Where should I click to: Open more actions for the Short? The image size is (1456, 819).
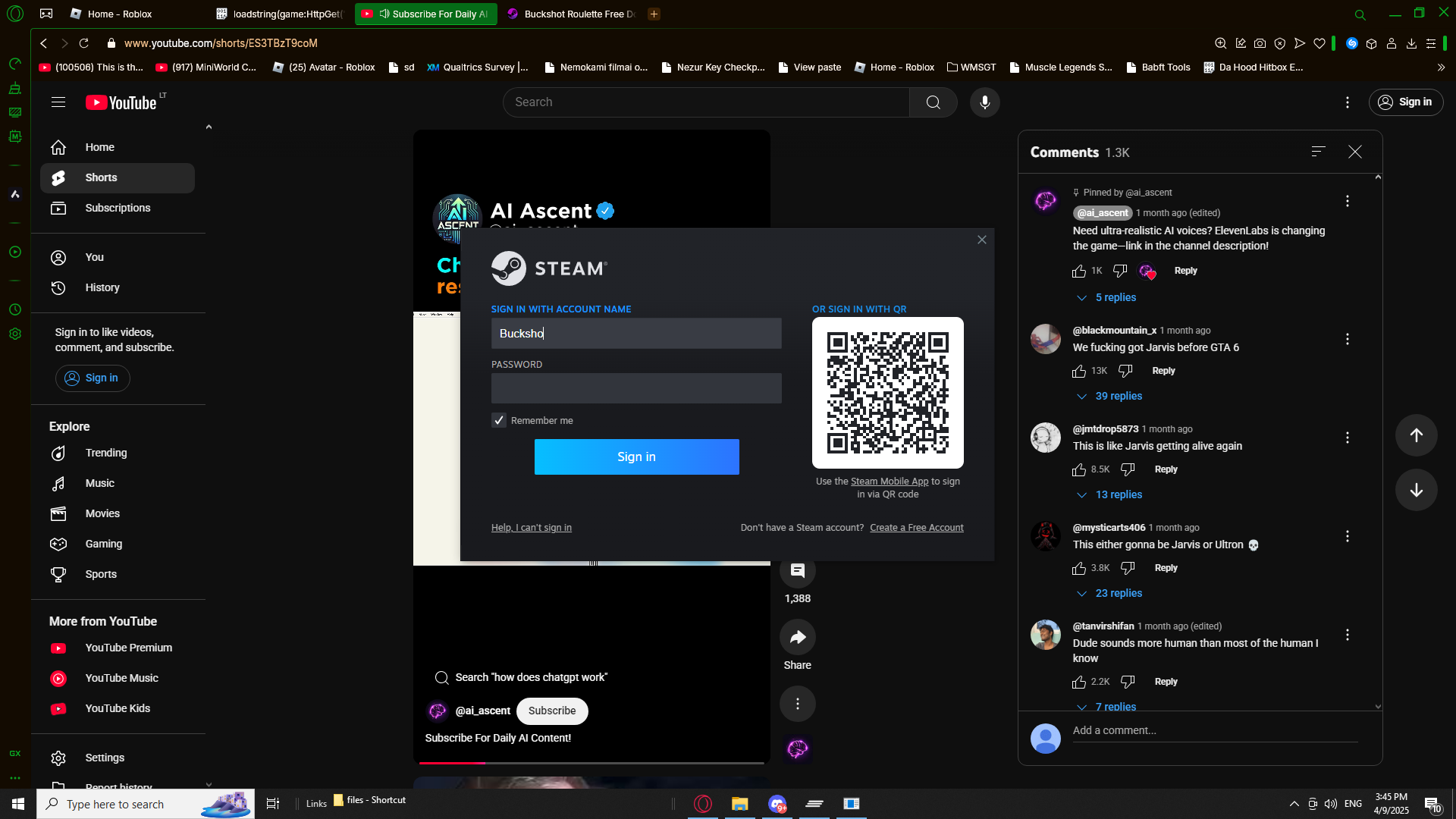pos(798,704)
